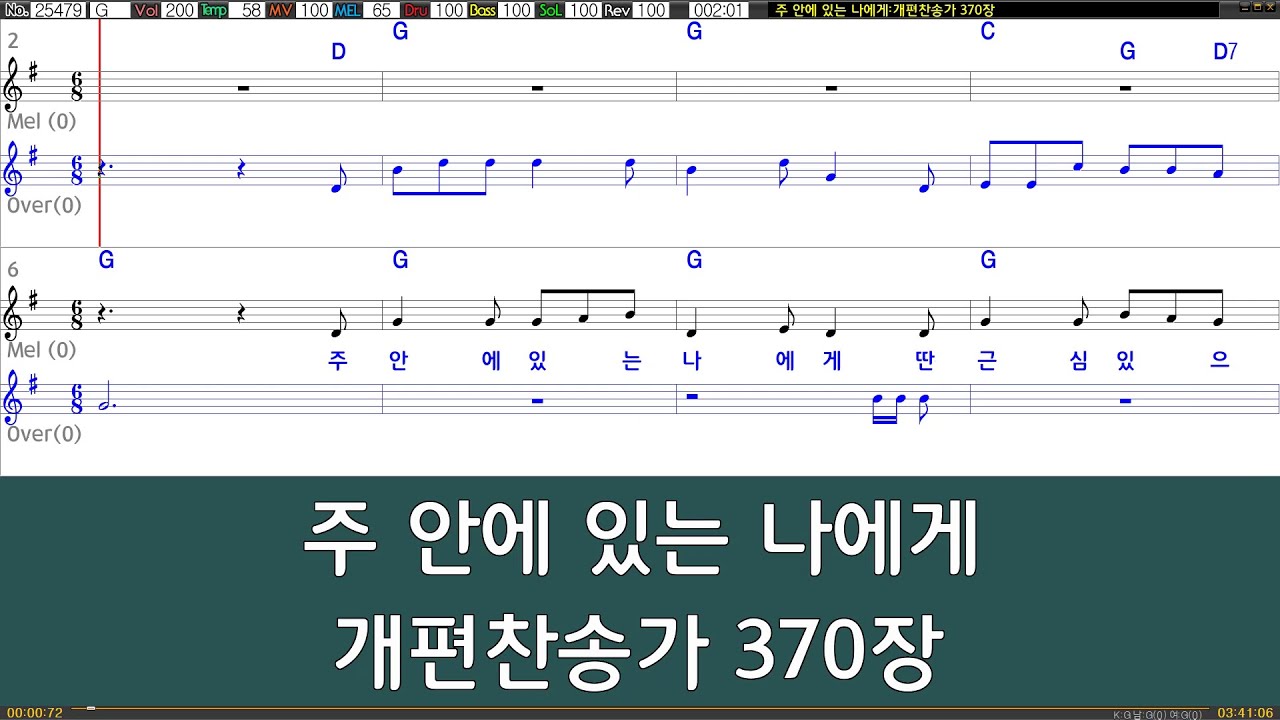Viewport: 1280px width, 720px height.
Task: Click the Dru label in top bar
Action: tap(416, 10)
